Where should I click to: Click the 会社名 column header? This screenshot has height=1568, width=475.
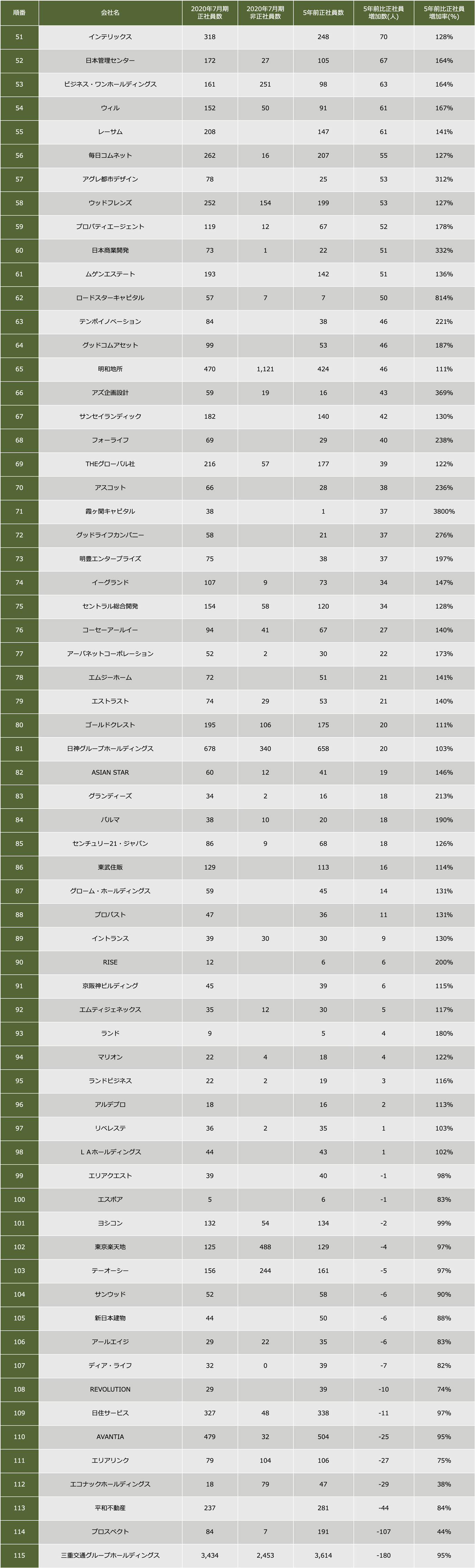(x=110, y=13)
